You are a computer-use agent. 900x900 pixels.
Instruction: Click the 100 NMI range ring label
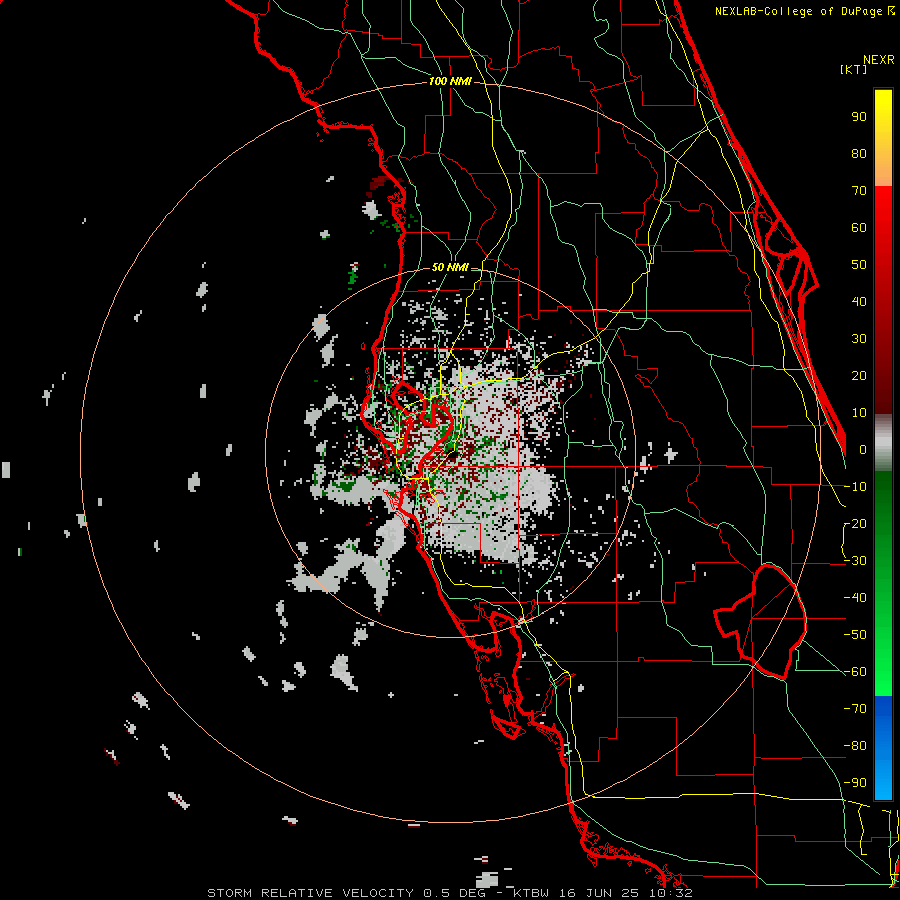450,82
